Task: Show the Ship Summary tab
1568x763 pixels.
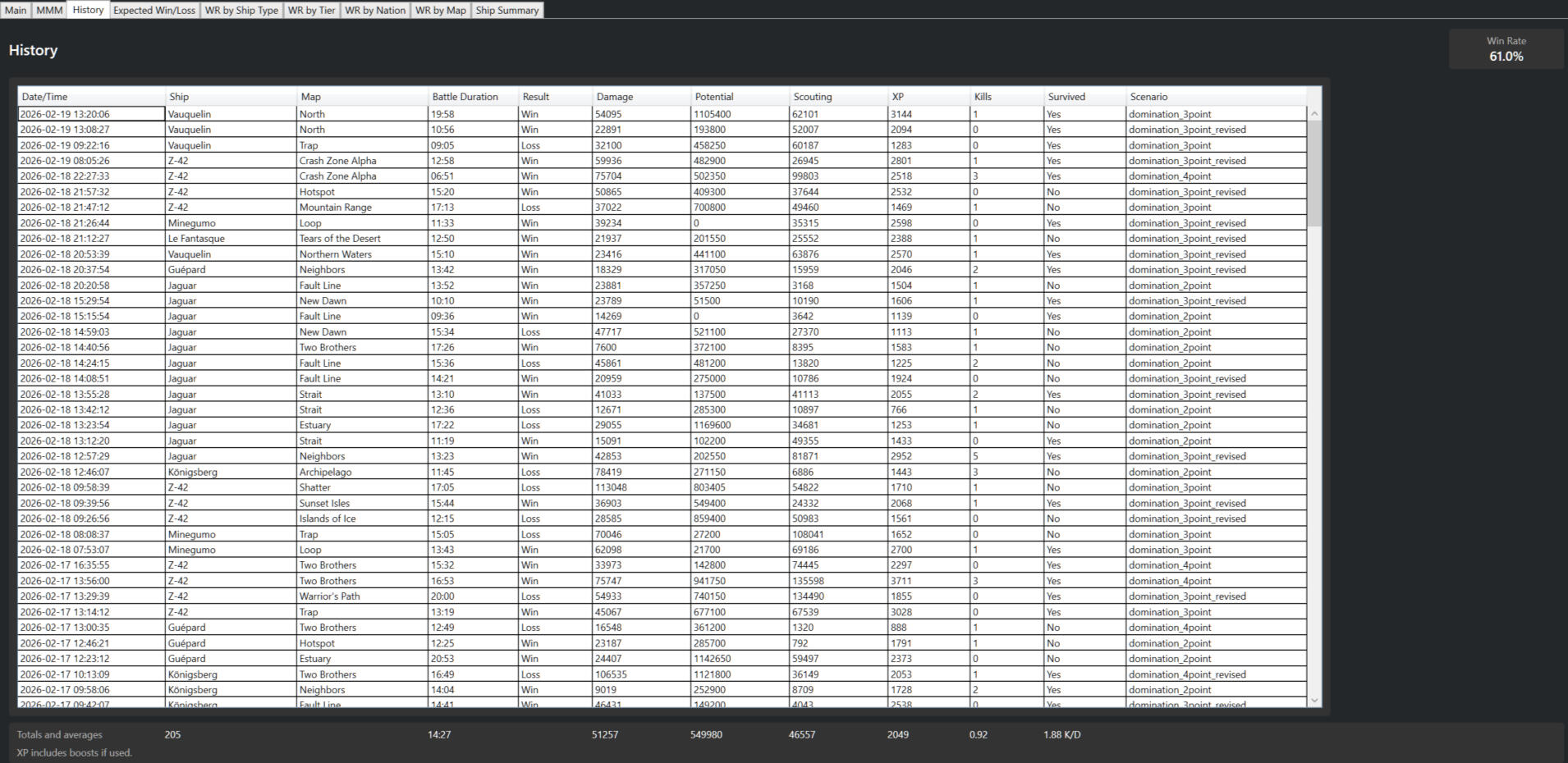Action: click(507, 10)
